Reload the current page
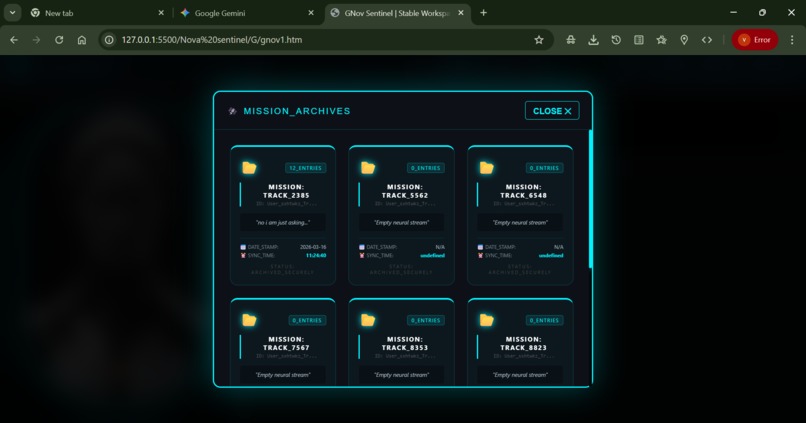806x423 pixels. pos(59,40)
